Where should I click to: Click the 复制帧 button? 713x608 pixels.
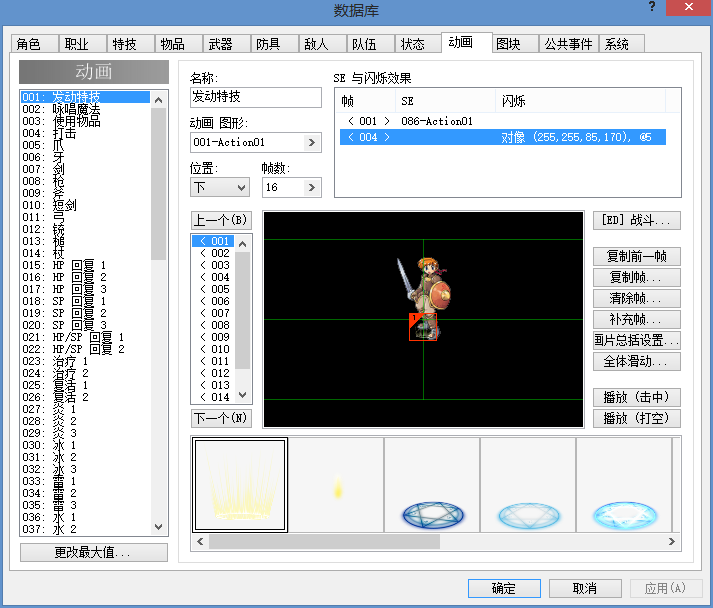click(x=637, y=277)
